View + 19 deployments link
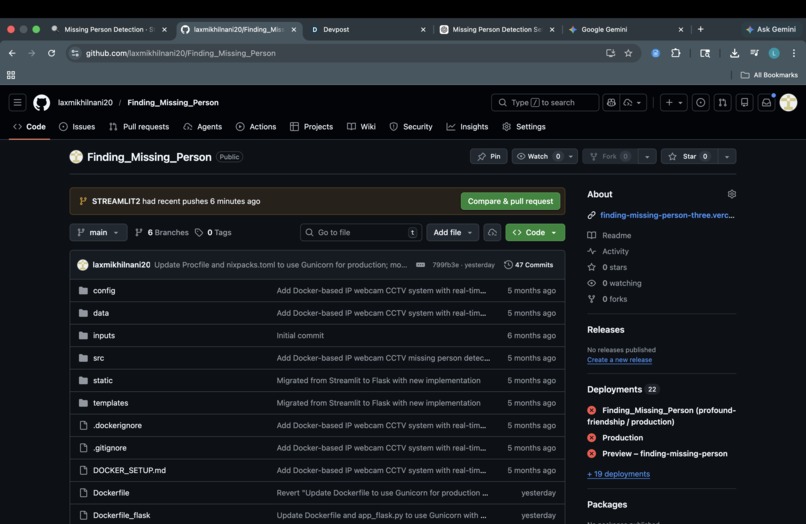The image size is (806, 524). coord(618,474)
